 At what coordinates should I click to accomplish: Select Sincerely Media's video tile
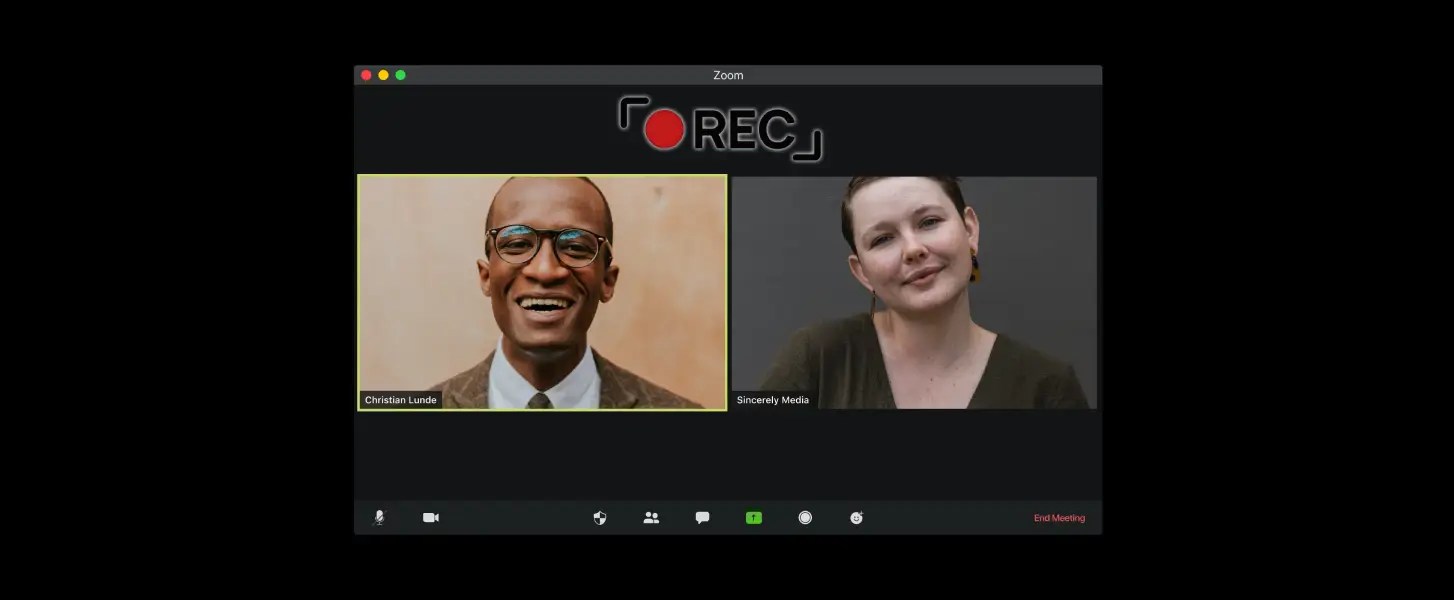click(913, 291)
